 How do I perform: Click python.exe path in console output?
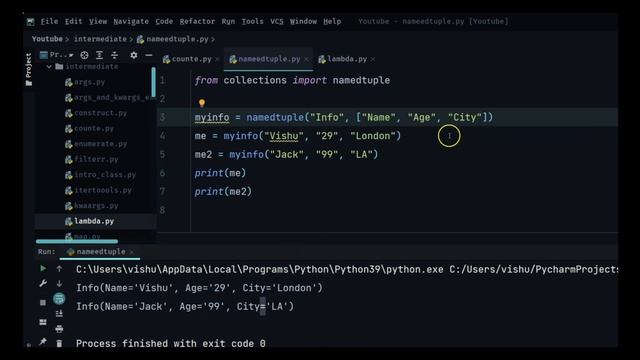(x=260, y=270)
